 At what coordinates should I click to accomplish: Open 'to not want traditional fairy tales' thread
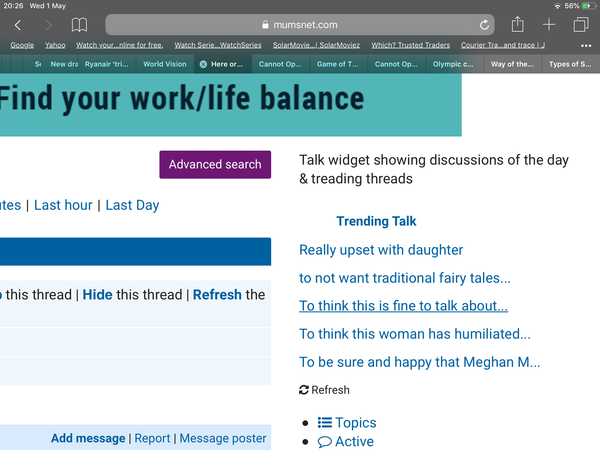pyautogui.click(x=405, y=278)
